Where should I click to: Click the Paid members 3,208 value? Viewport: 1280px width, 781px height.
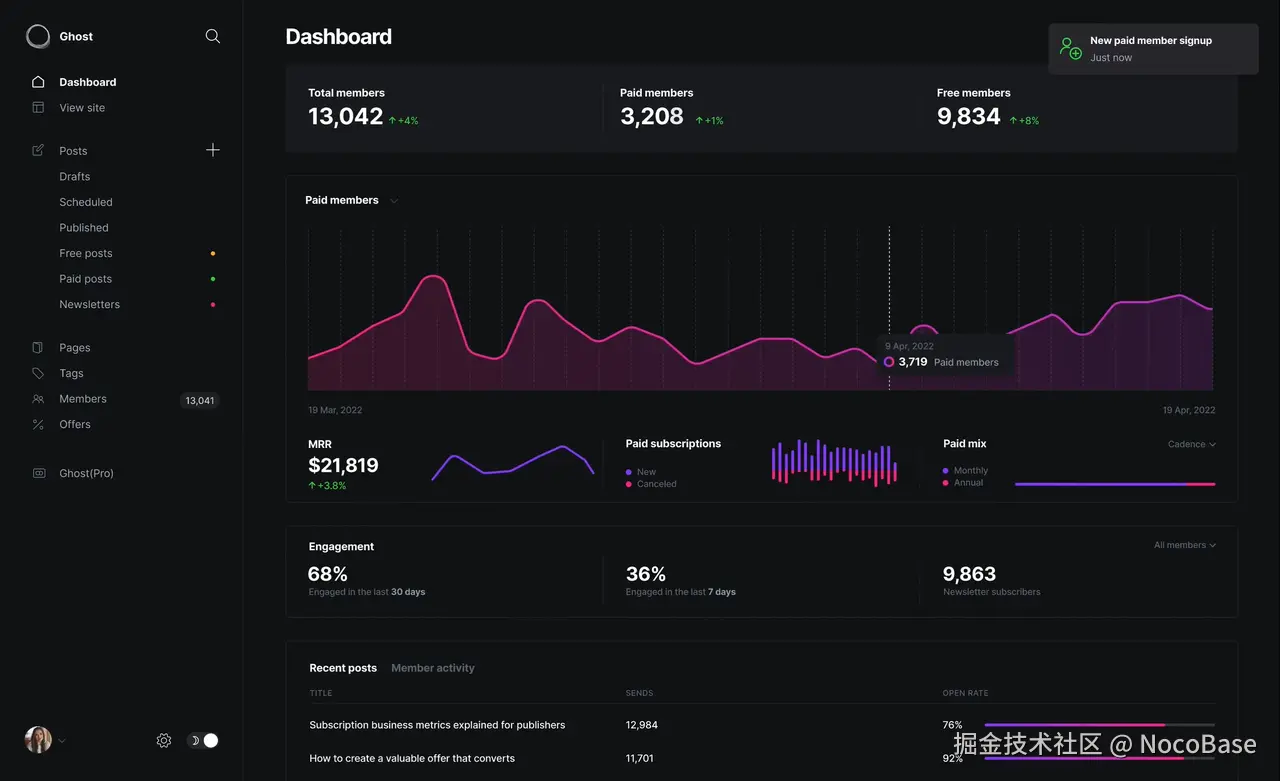pyautogui.click(x=652, y=117)
